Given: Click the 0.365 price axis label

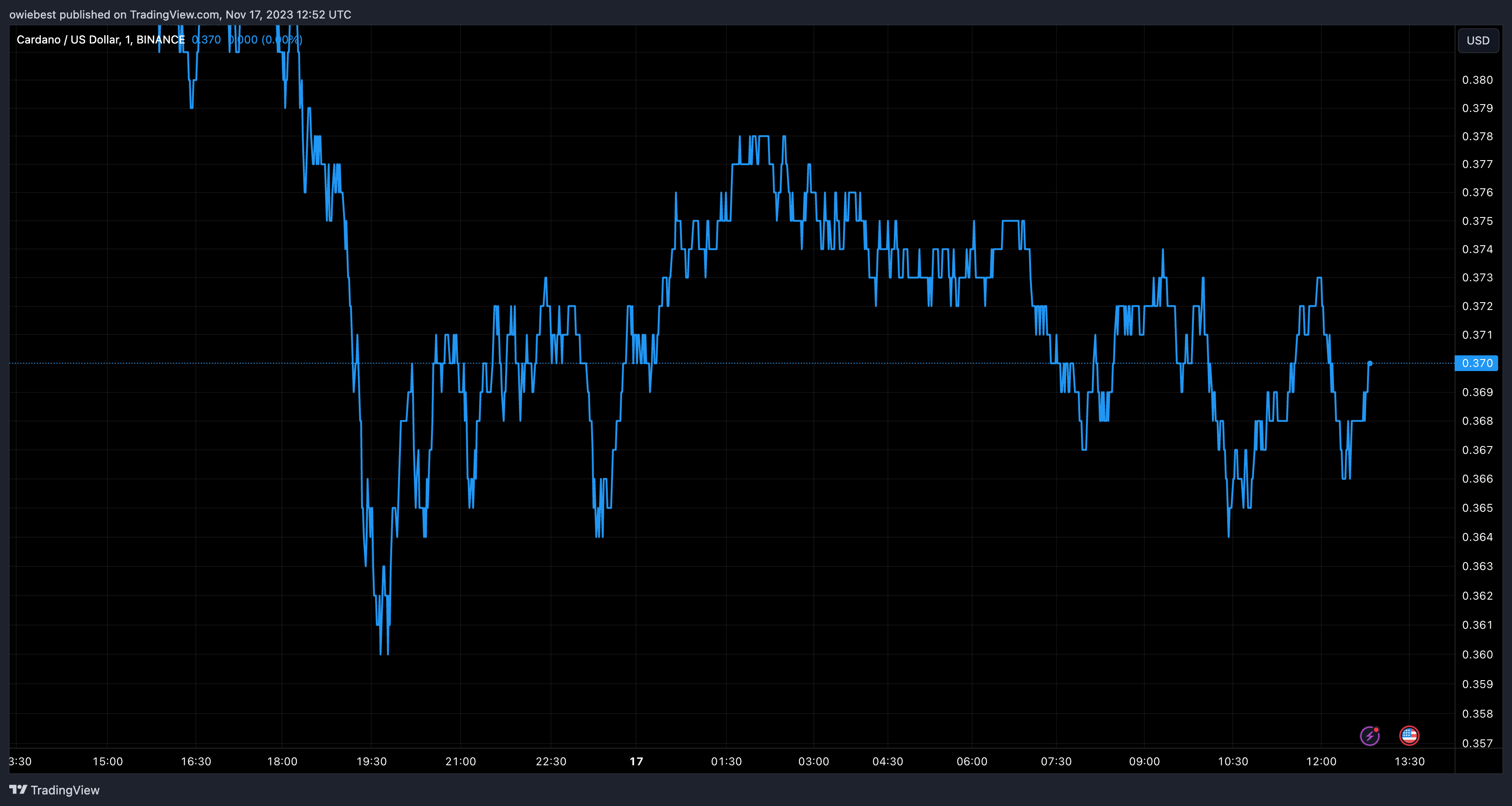Looking at the screenshot, I should [1477, 508].
